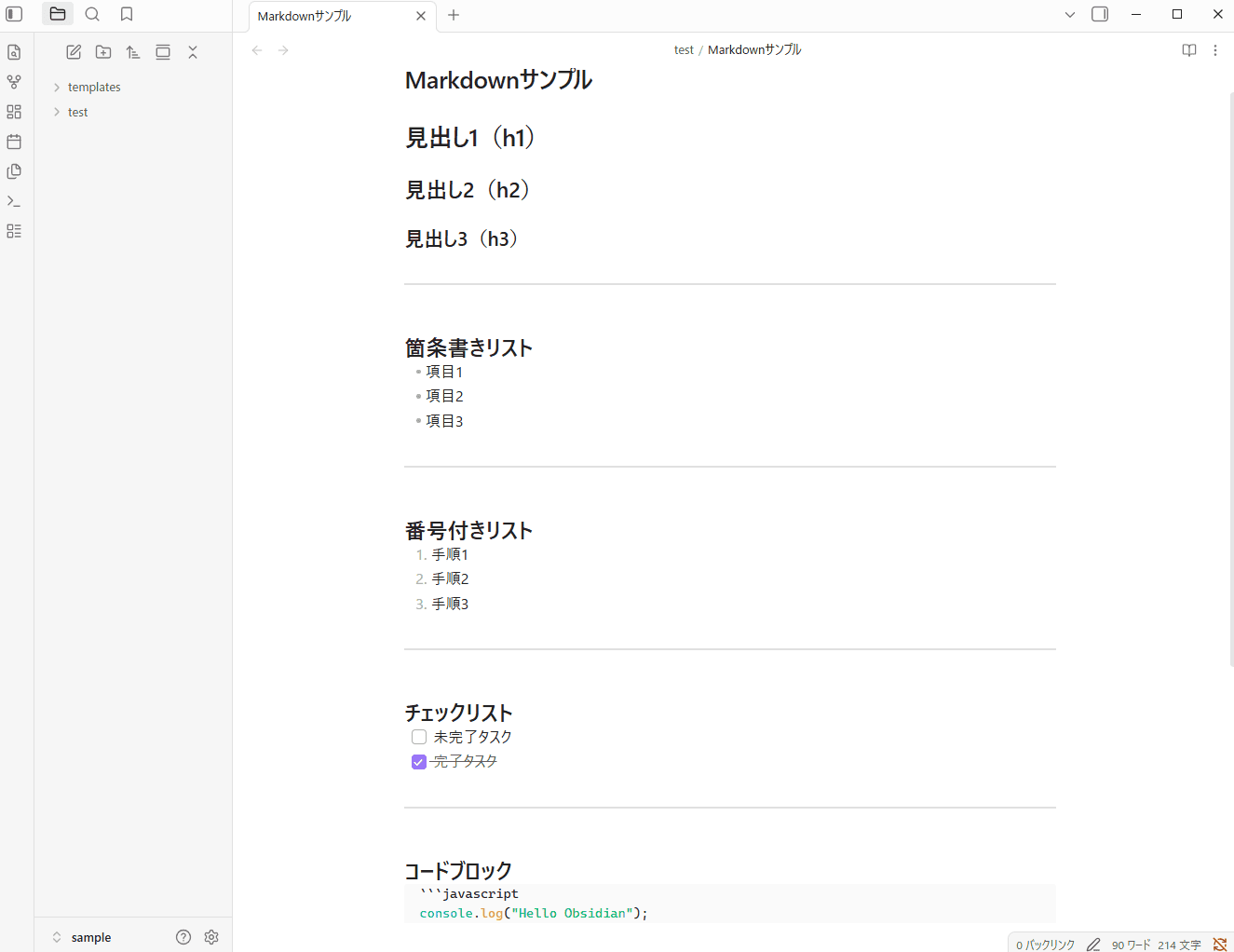1234x952 pixels.
Task: Open the terminal sidebar icon
Action: tap(14, 200)
